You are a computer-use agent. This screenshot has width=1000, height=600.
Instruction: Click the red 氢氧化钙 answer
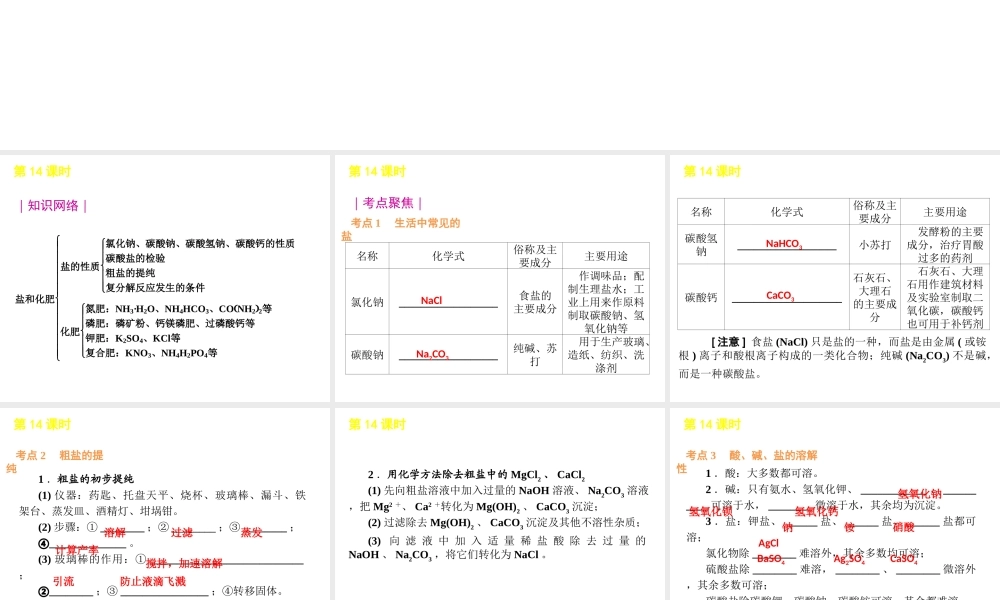click(816, 511)
